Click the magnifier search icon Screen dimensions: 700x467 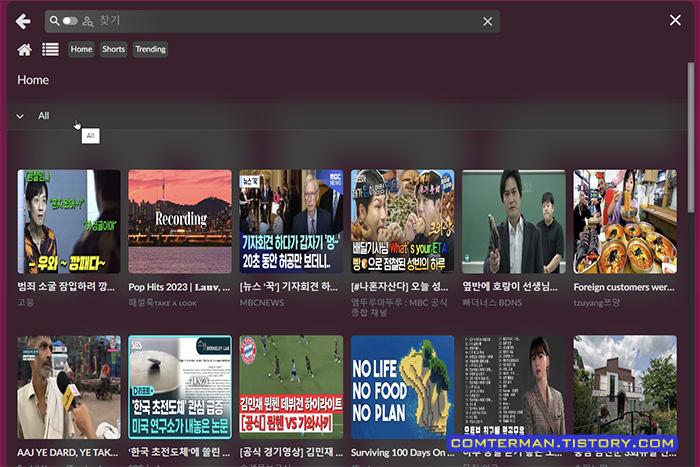[54, 21]
